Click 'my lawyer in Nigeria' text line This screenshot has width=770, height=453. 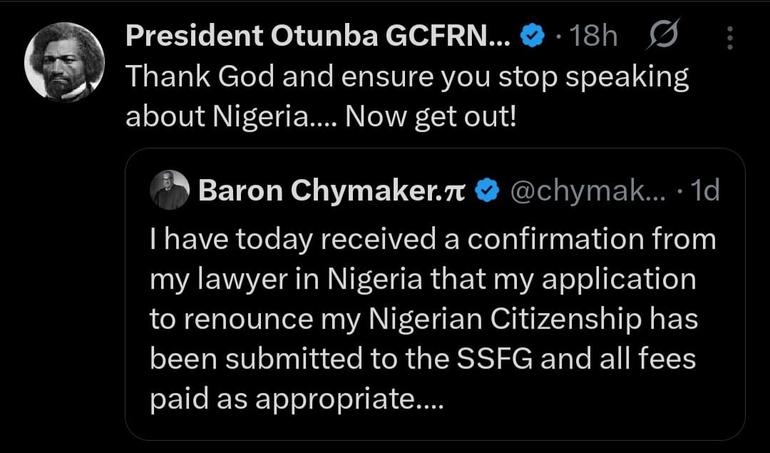(x=286, y=280)
